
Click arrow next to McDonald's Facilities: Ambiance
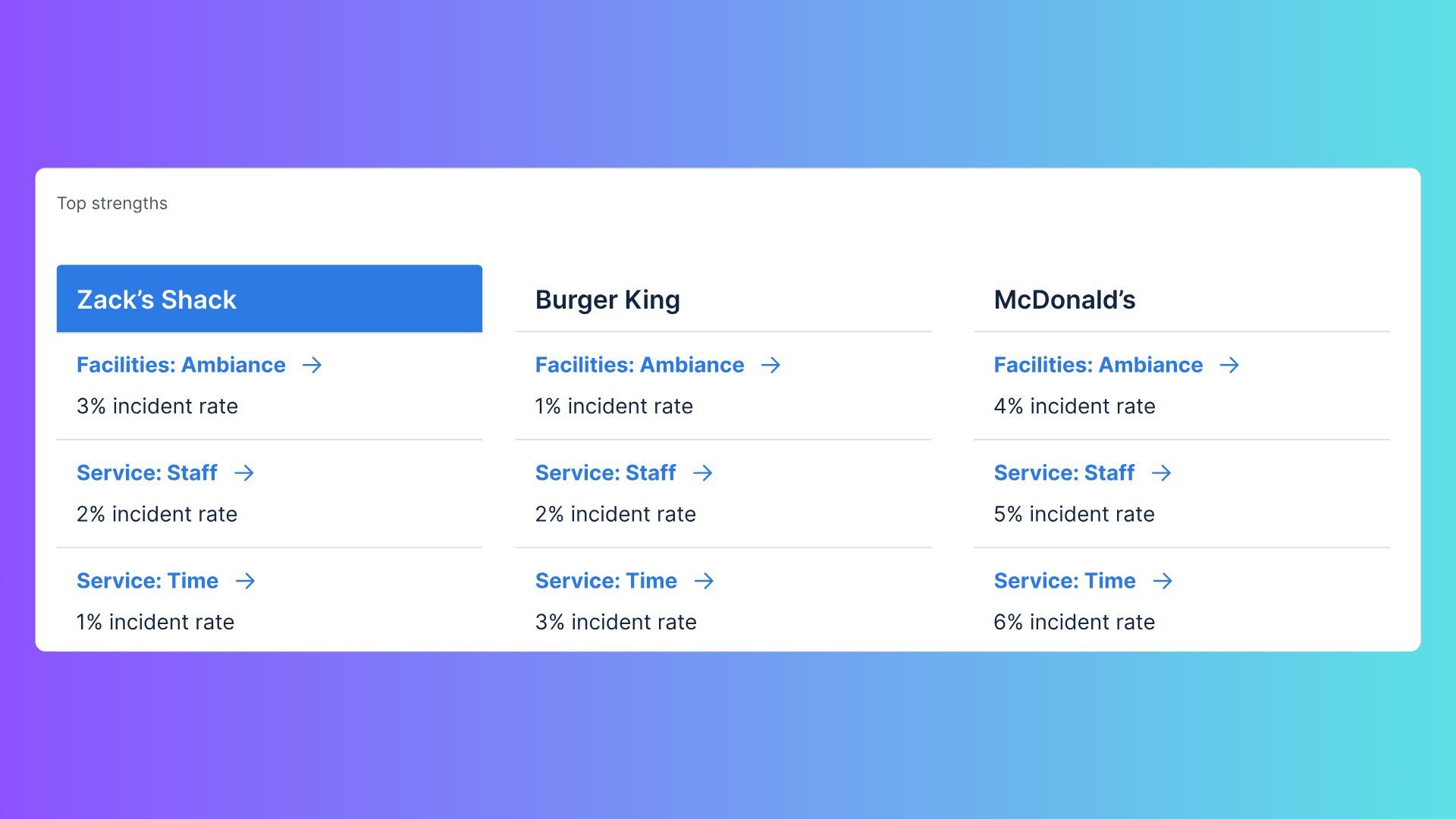pyautogui.click(x=1229, y=366)
